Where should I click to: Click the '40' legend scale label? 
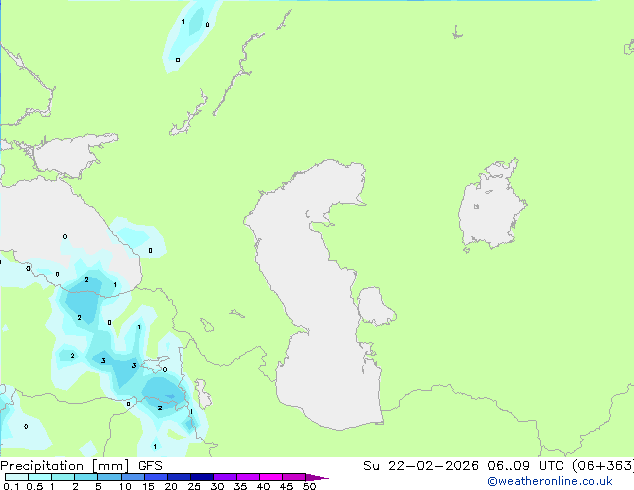click(263, 486)
